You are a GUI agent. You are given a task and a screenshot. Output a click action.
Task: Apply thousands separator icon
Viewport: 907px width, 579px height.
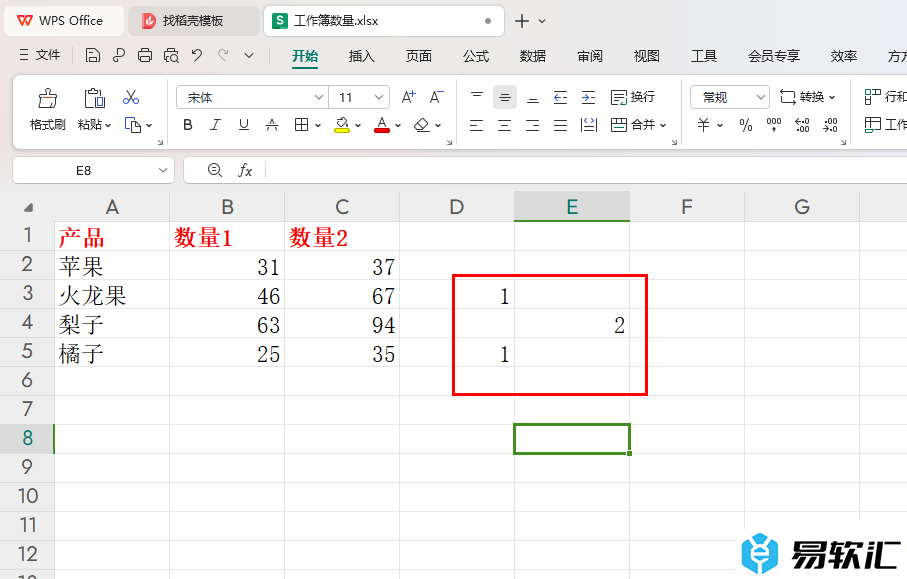pos(773,125)
